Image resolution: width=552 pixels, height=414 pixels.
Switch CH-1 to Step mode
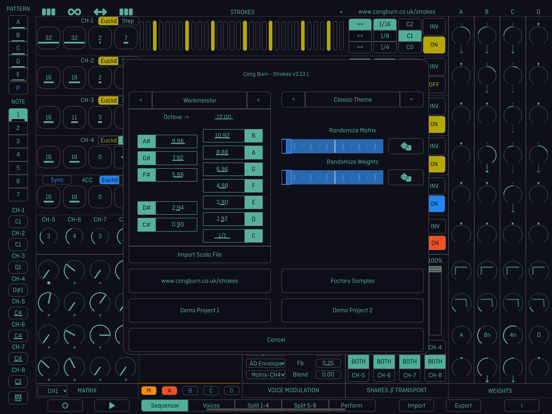tap(128, 21)
